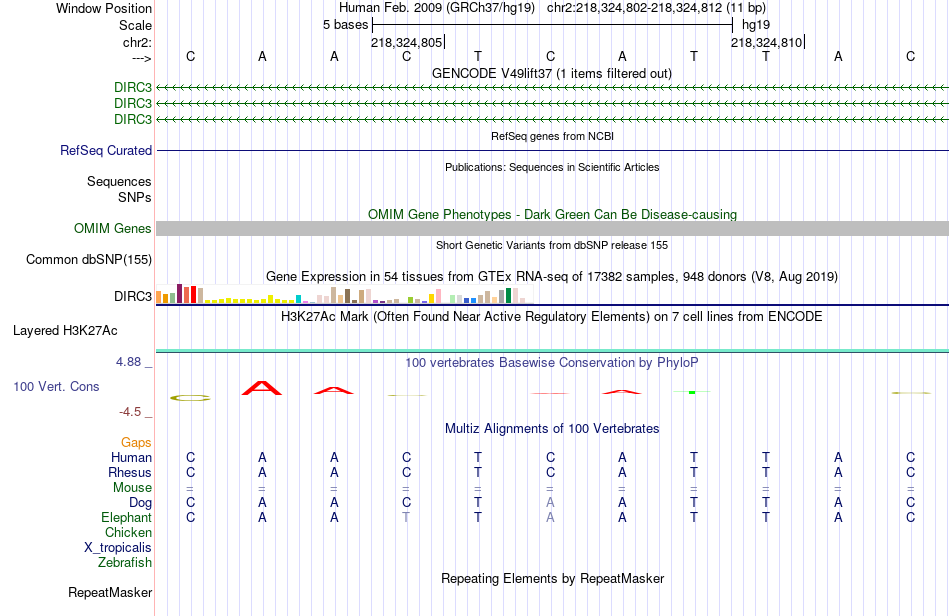Image resolution: width=950 pixels, height=616 pixels.
Task: Open the GTEx Gene Expression track title
Action: [x=552, y=277]
